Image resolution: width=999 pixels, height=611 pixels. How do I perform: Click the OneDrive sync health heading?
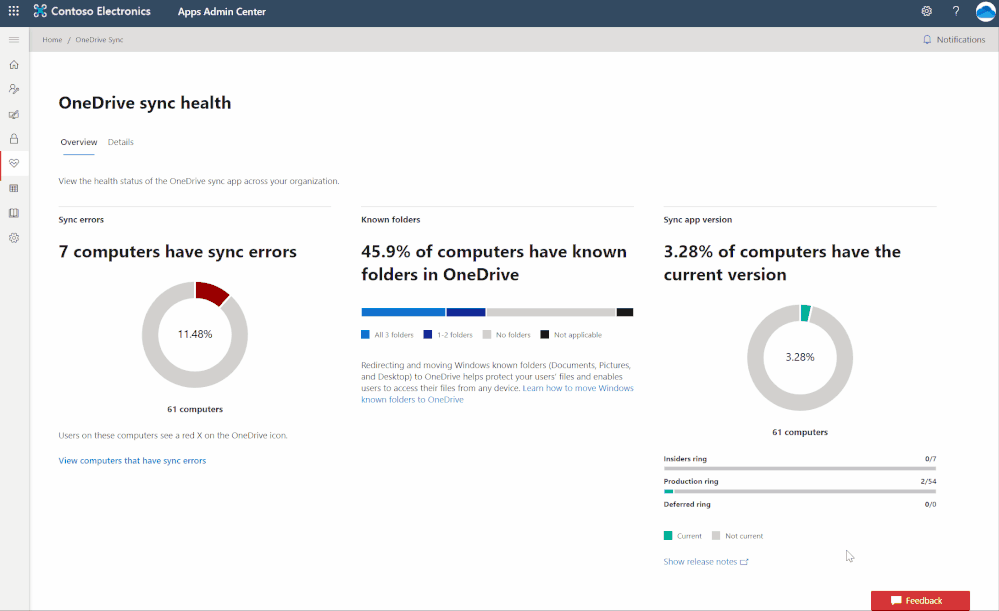point(145,103)
